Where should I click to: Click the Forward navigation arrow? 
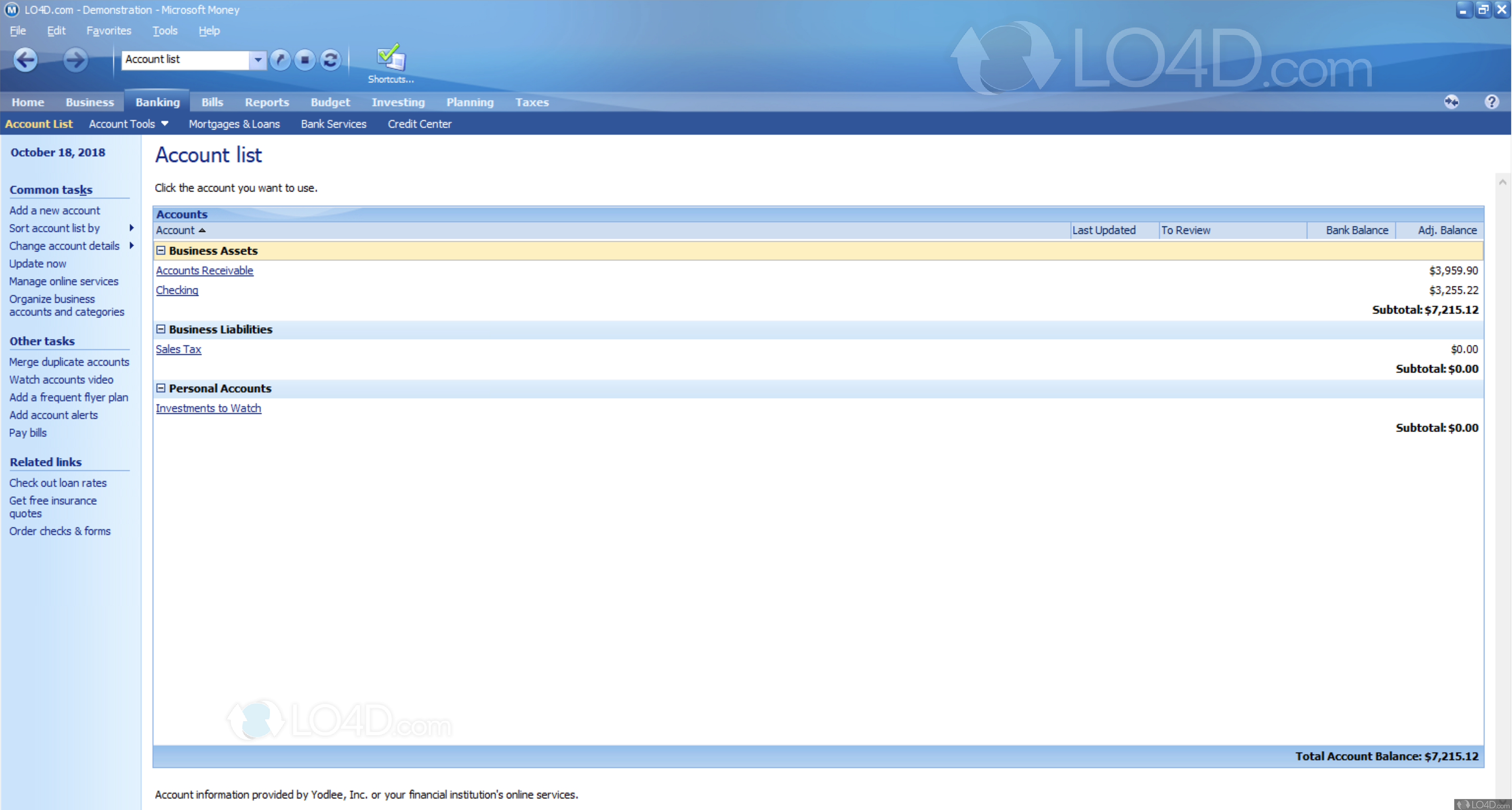coord(75,59)
